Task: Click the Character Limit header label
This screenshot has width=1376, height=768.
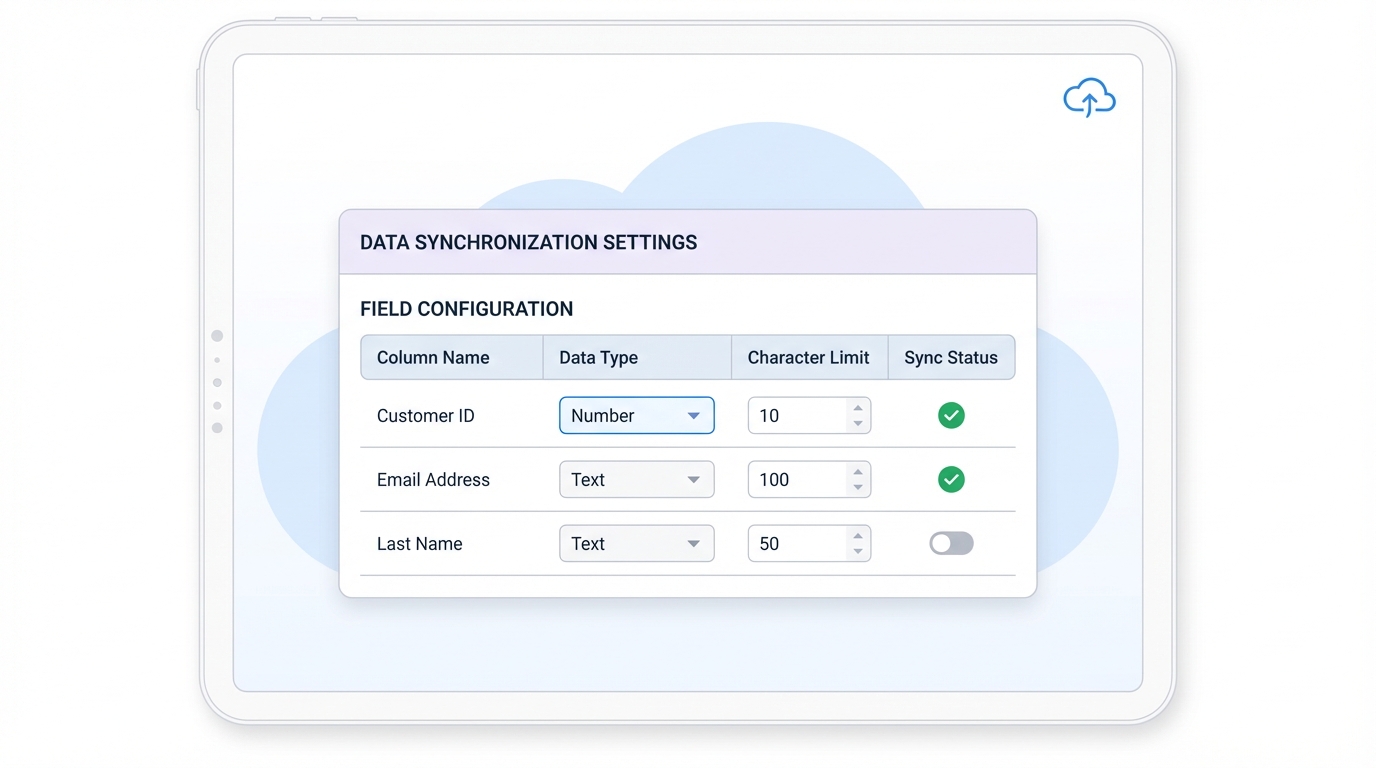Action: click(x=808, y=357)
